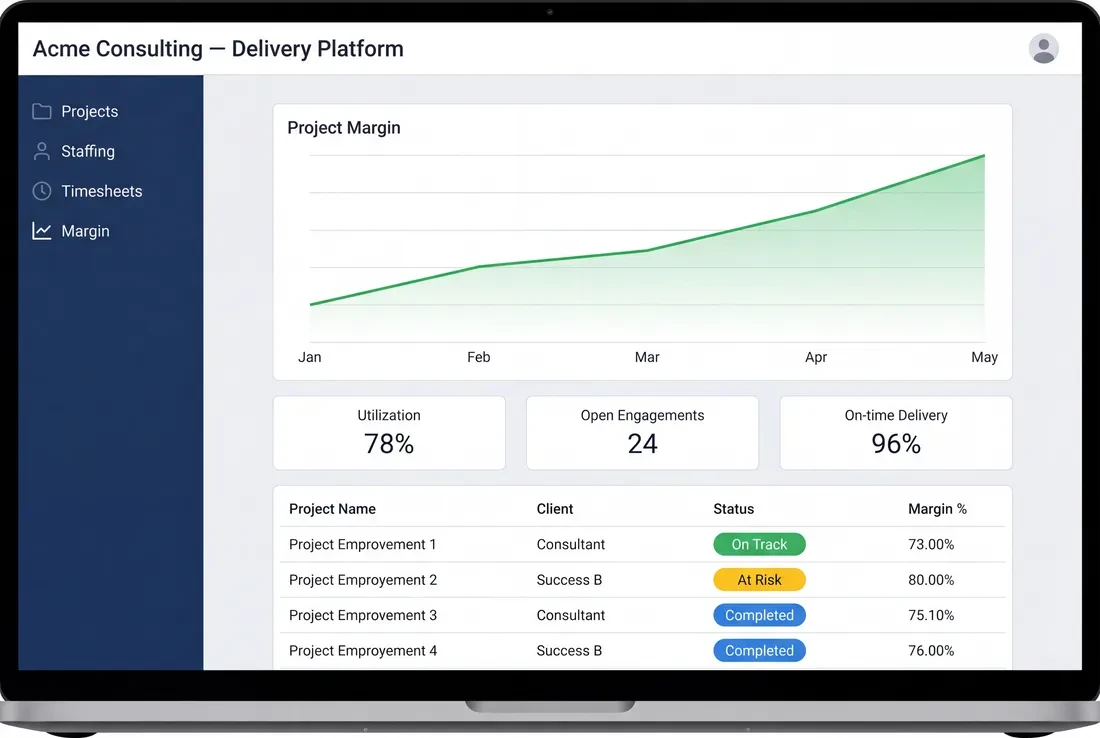
Task: Click the Project Margin chart heading
Action: 344,128
